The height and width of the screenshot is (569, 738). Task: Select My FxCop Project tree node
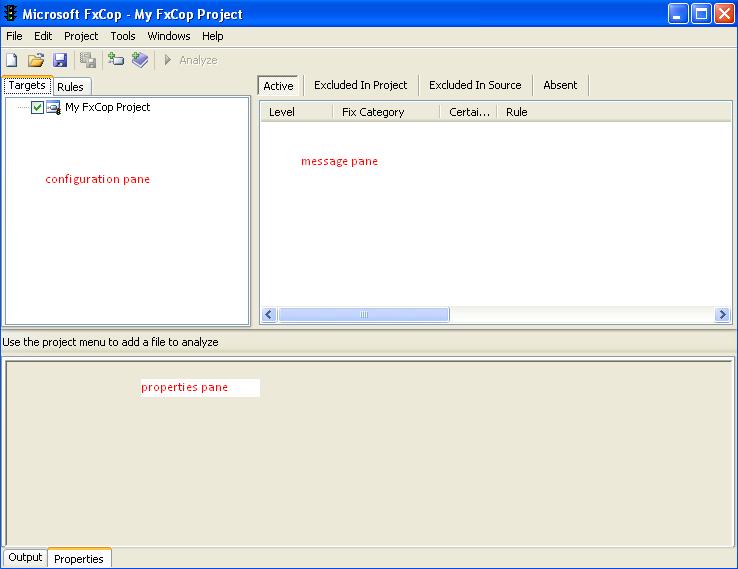(107, 107)
